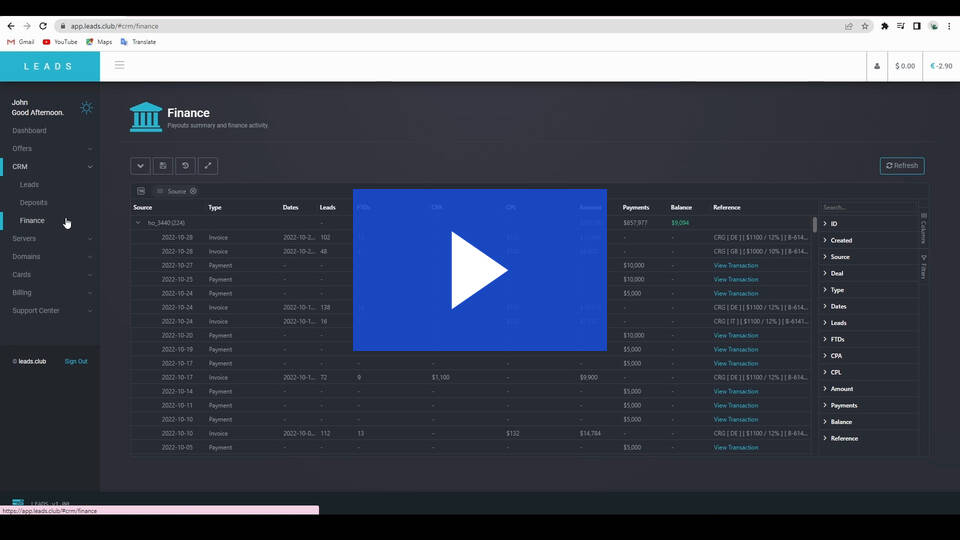Expand the FTDs column group
Screen dimensions: 960x540
click(825, 339)
